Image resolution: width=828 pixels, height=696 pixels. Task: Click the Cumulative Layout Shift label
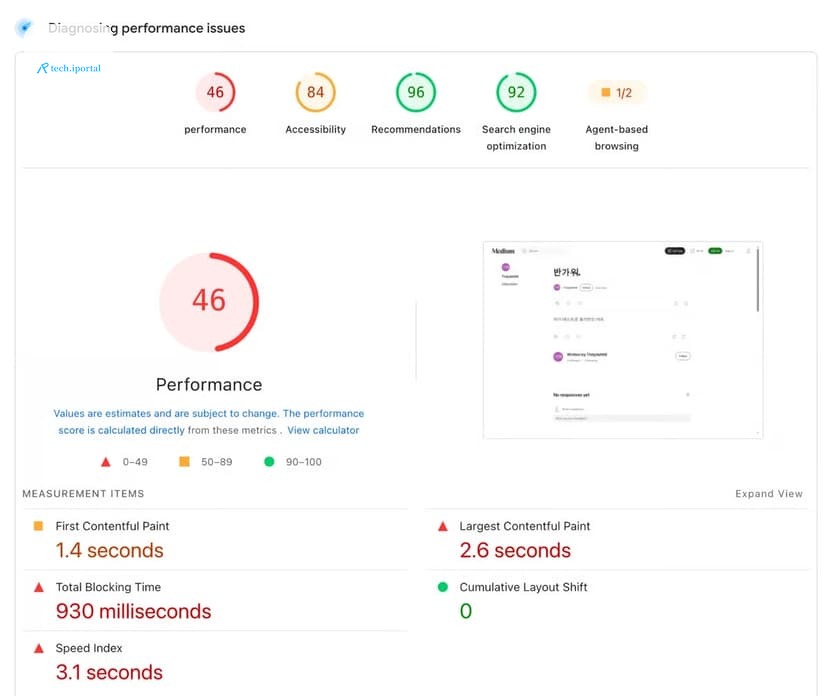523,587
